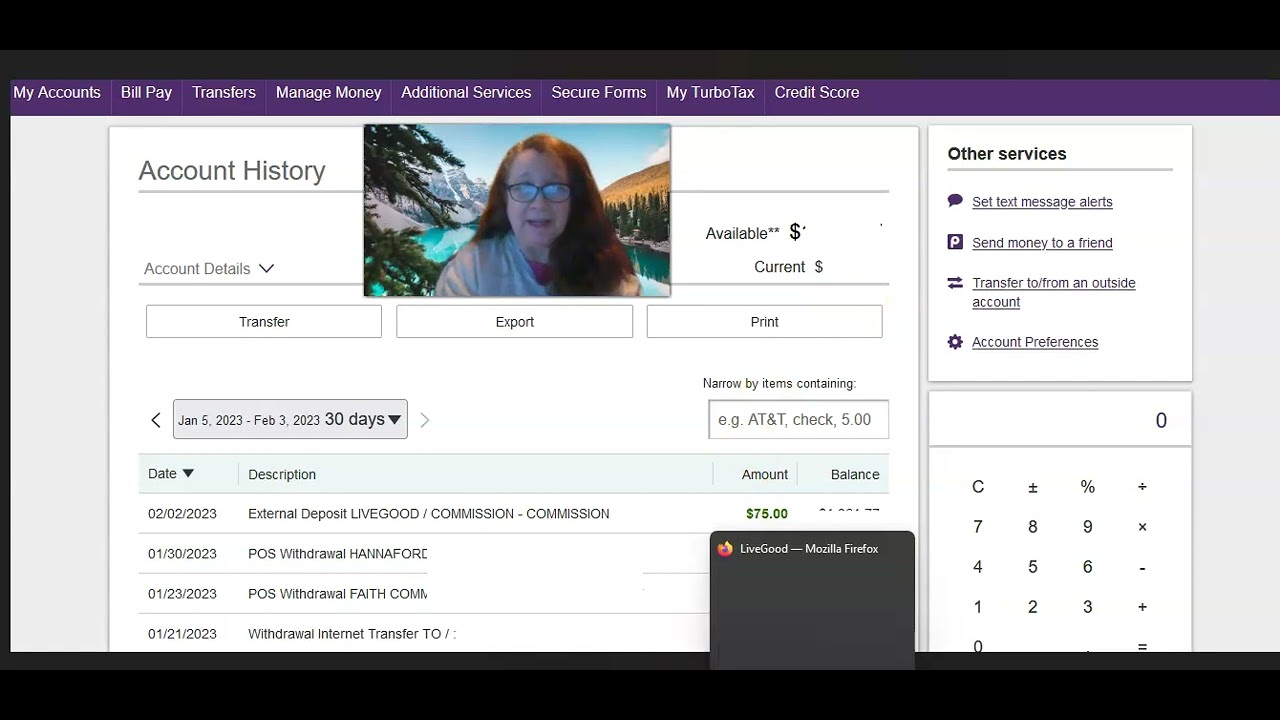Click the calculator plus-minus key
The width and height of the screenshot is (1280, 720).
pos(1033,487)
